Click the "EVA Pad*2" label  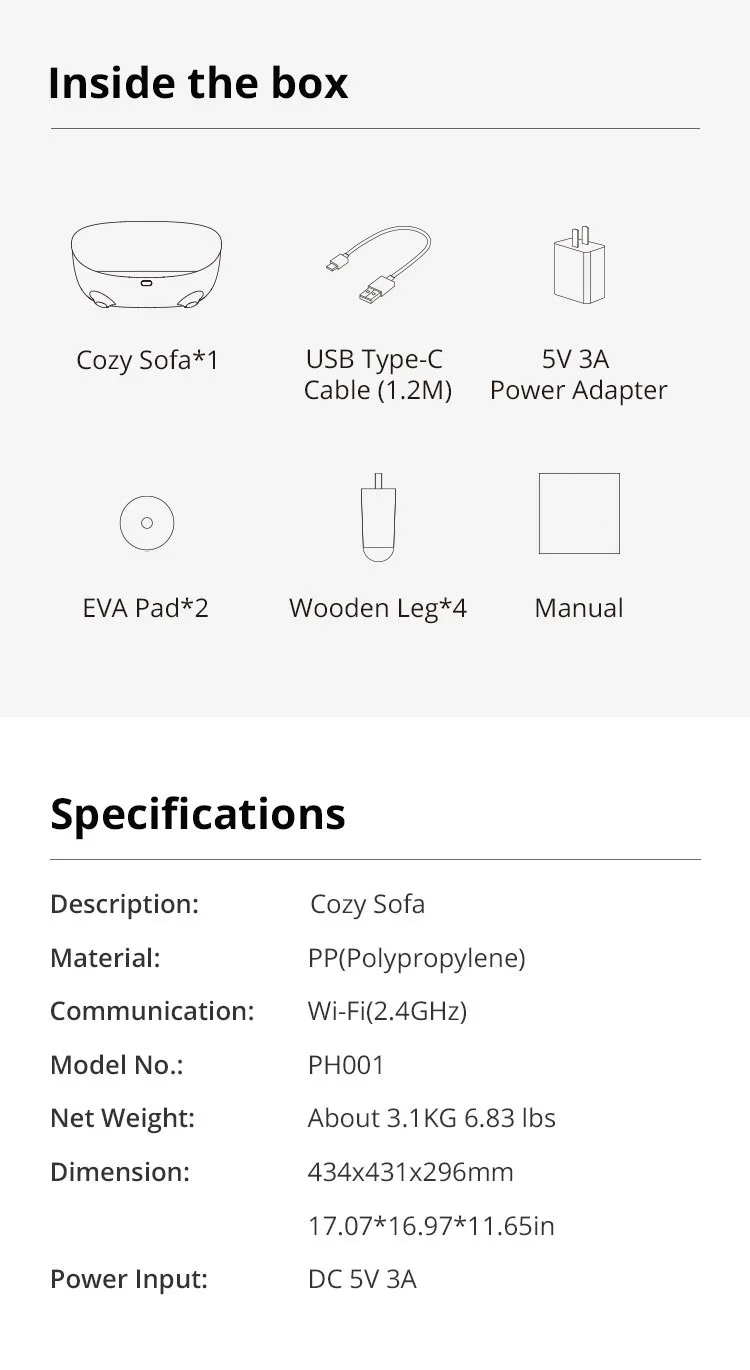(x=146, y=608)
